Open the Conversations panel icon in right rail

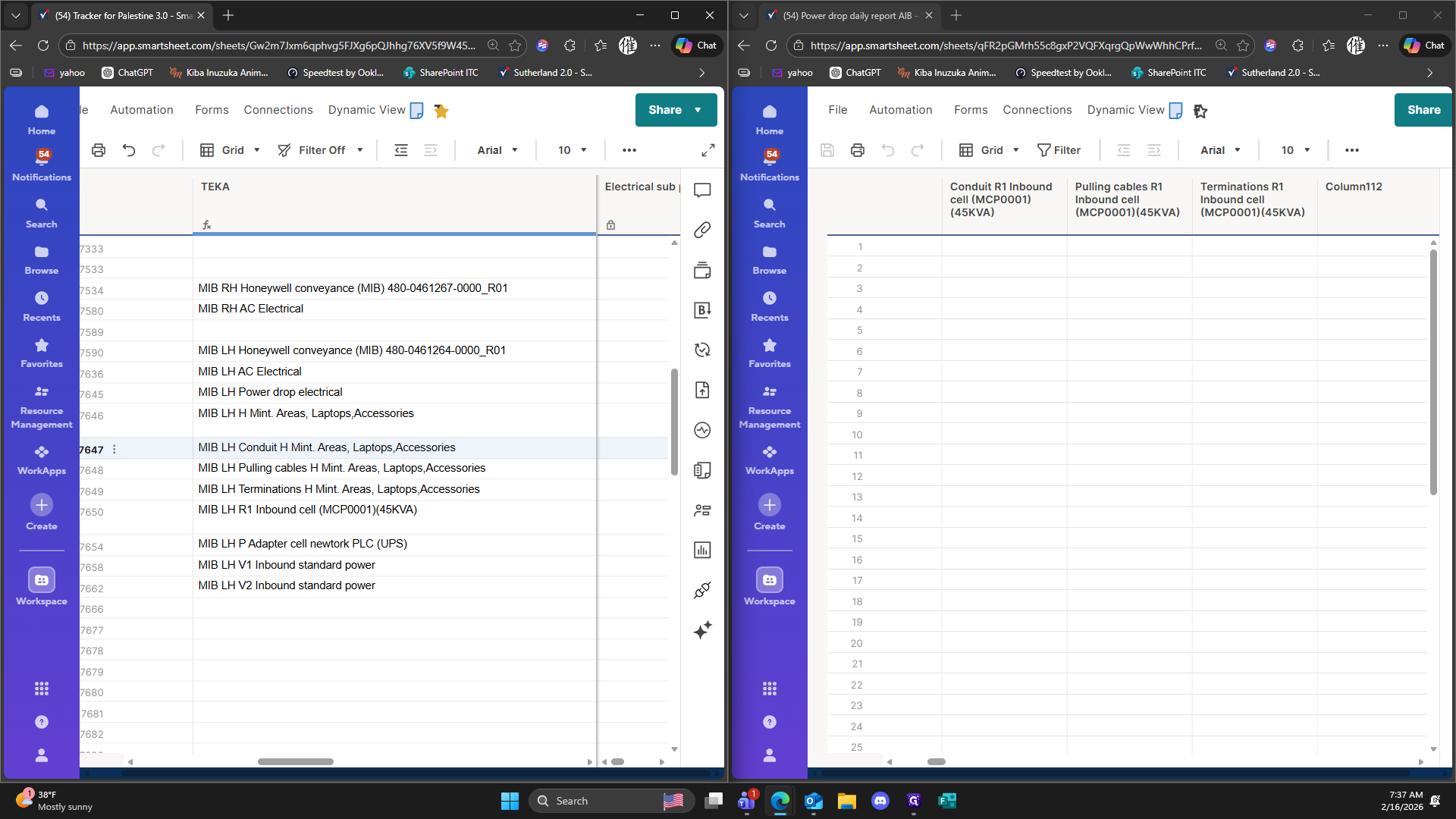(702, 190)
